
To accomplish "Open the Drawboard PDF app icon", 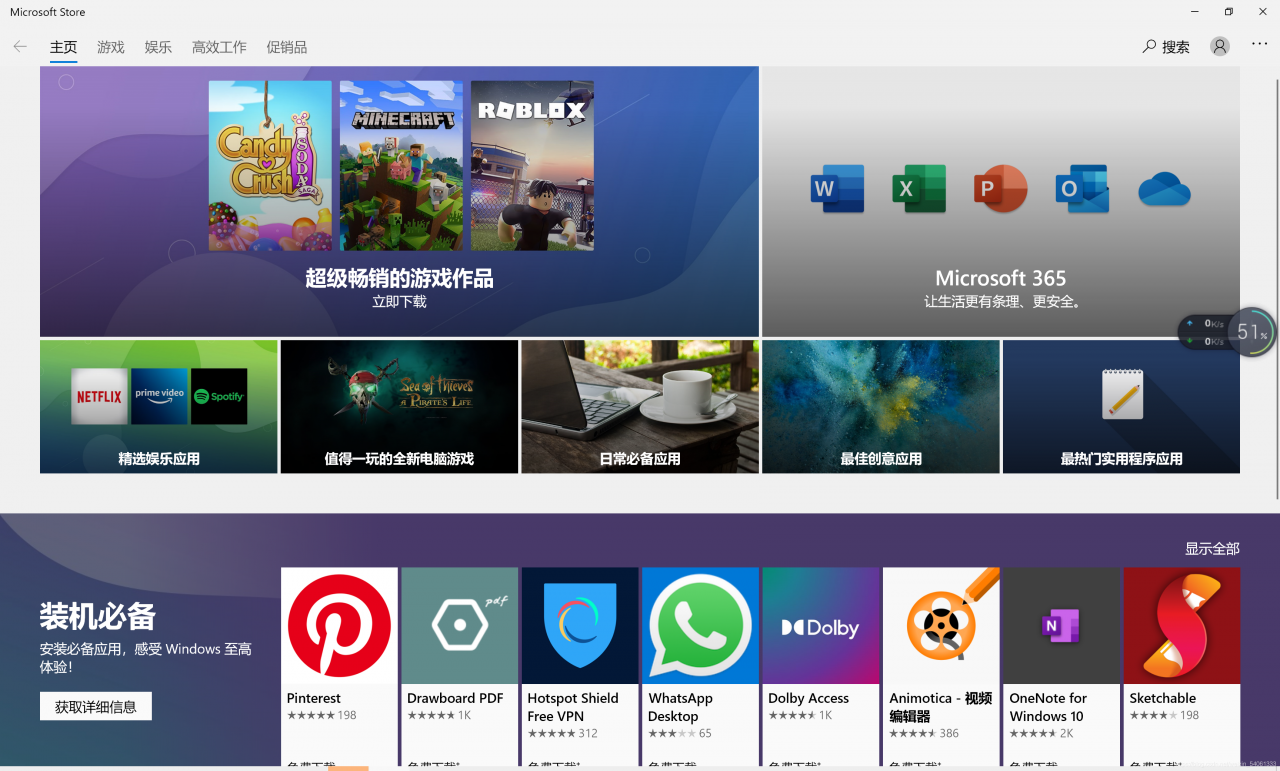I will tap(459, 626).
